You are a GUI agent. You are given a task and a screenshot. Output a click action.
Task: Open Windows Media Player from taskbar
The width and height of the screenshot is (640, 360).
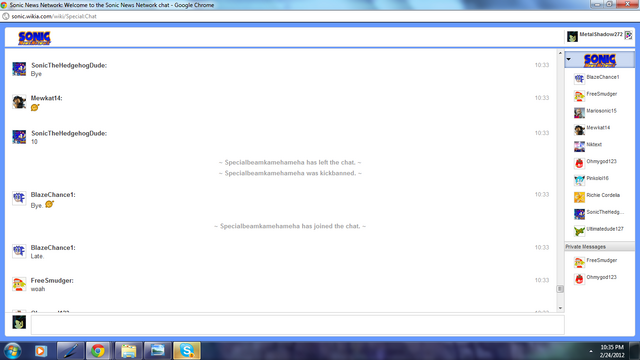[x=40, y=351]
